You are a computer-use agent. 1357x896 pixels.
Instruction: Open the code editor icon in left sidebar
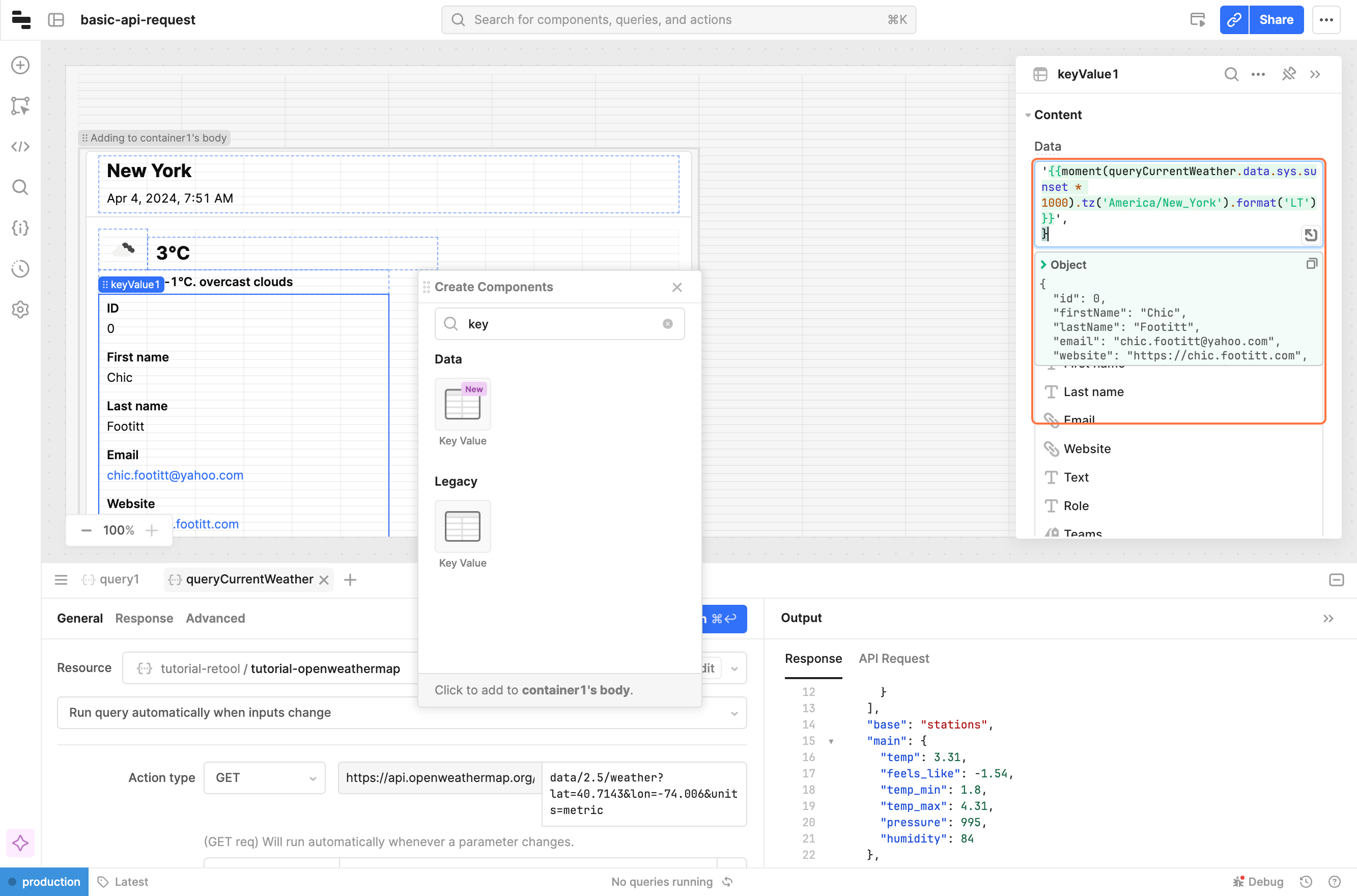coord(20,147)
